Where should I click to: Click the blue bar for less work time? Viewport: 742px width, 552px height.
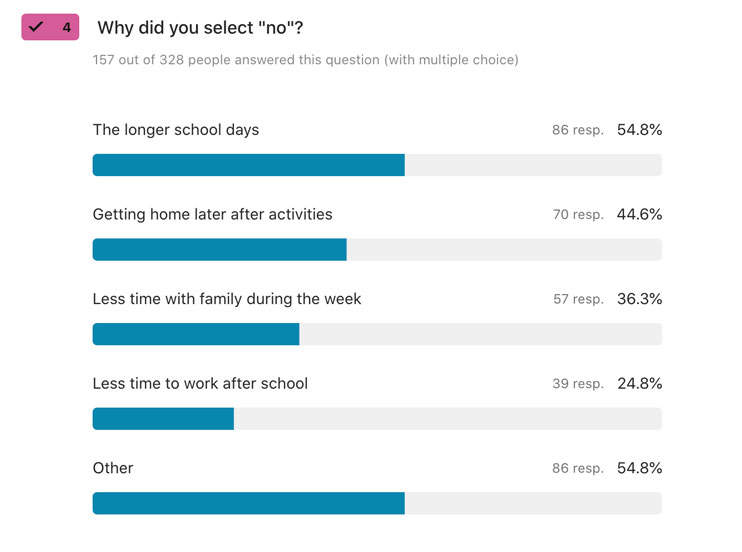click(163, 419)
